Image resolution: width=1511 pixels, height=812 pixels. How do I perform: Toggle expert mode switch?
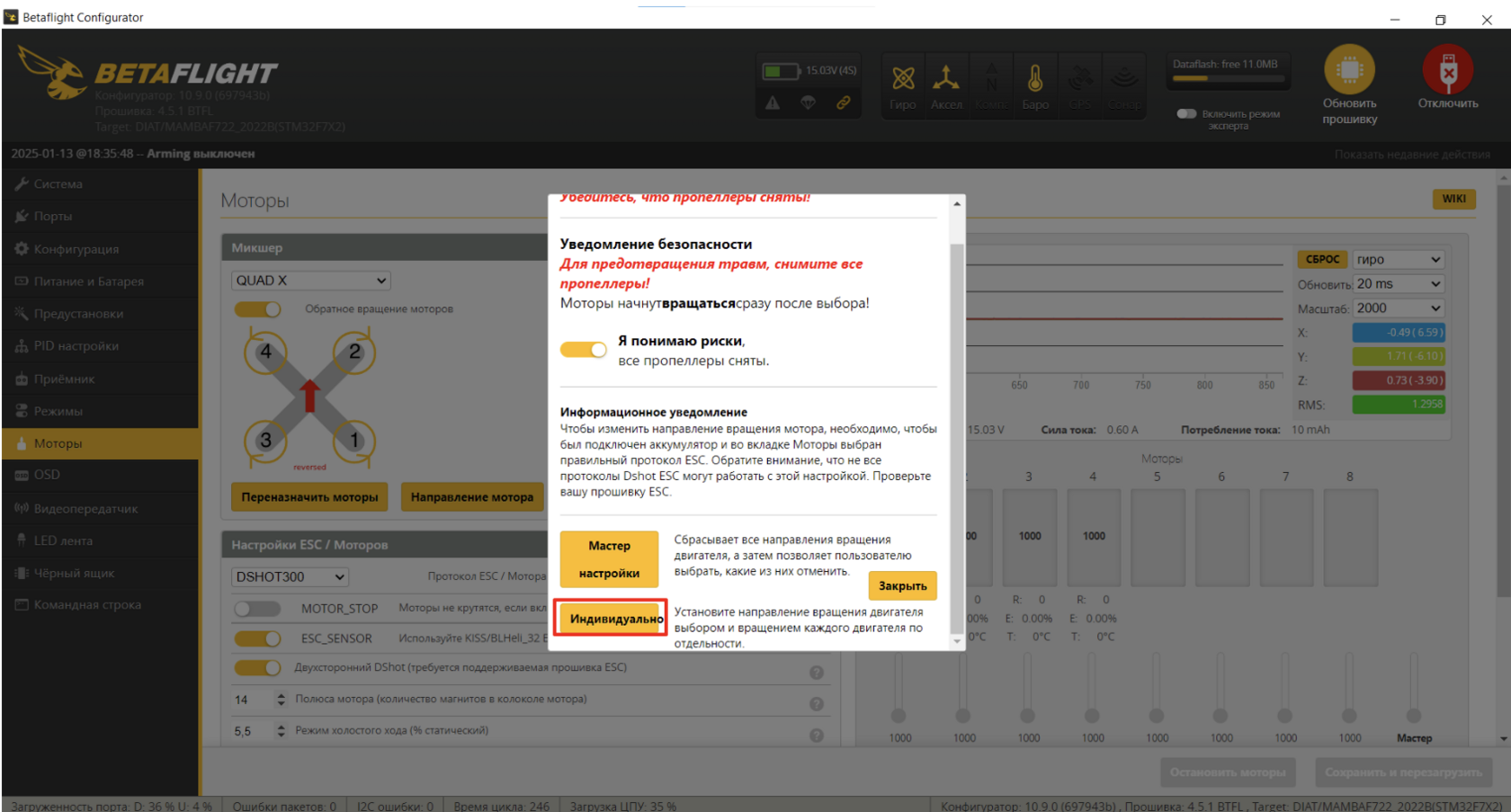click(x=1186, y=114)
